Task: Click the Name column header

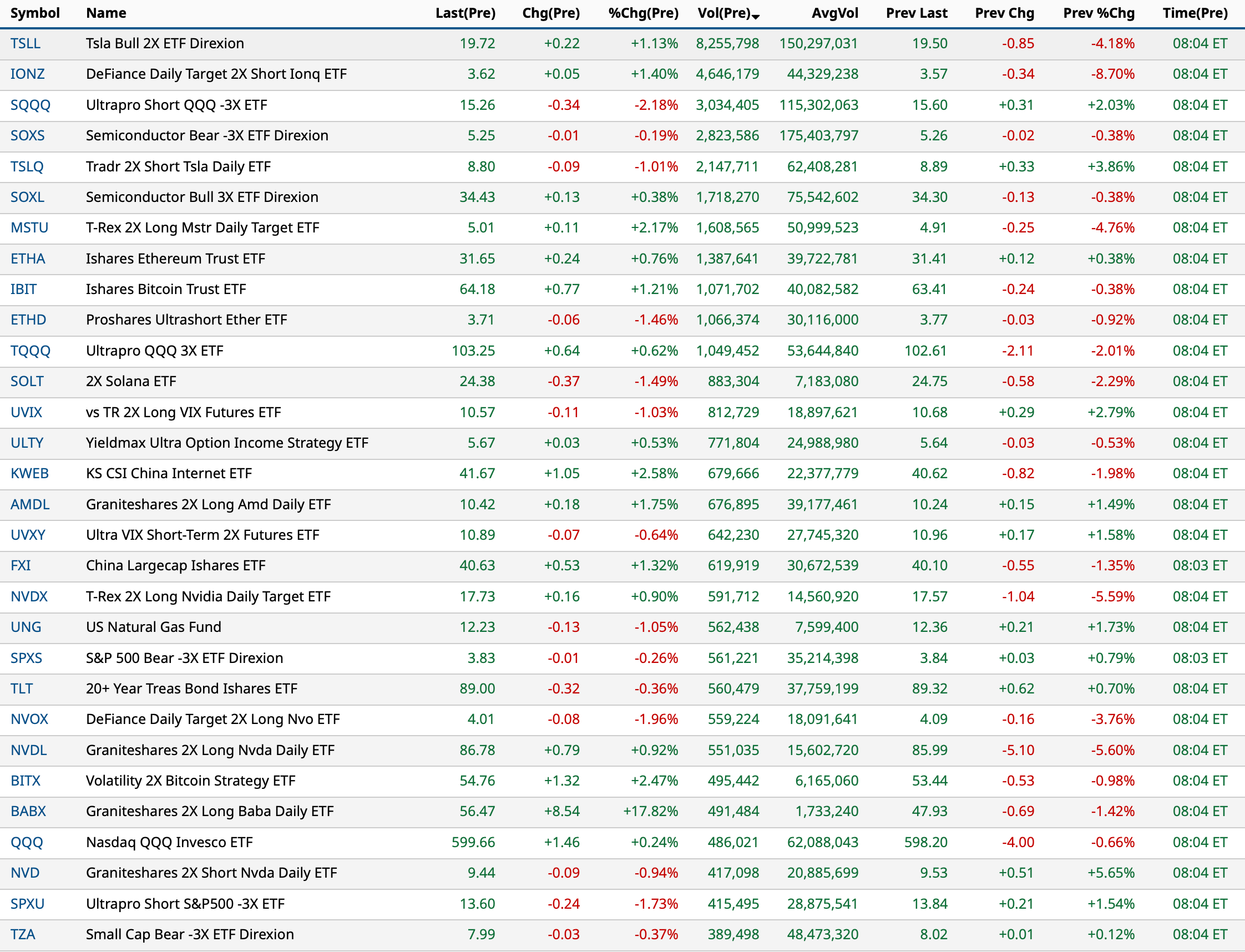Action: click(106, 13)
